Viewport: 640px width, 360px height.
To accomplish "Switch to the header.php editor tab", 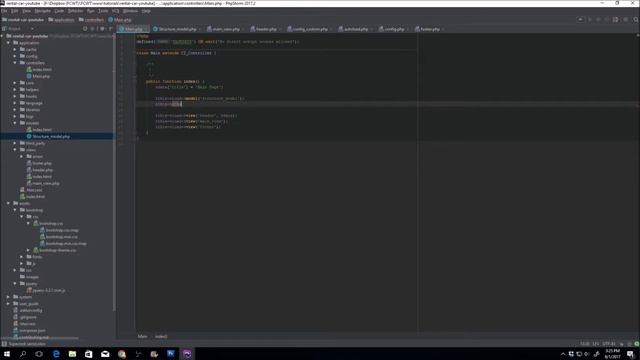I will (x=264, y=29).
